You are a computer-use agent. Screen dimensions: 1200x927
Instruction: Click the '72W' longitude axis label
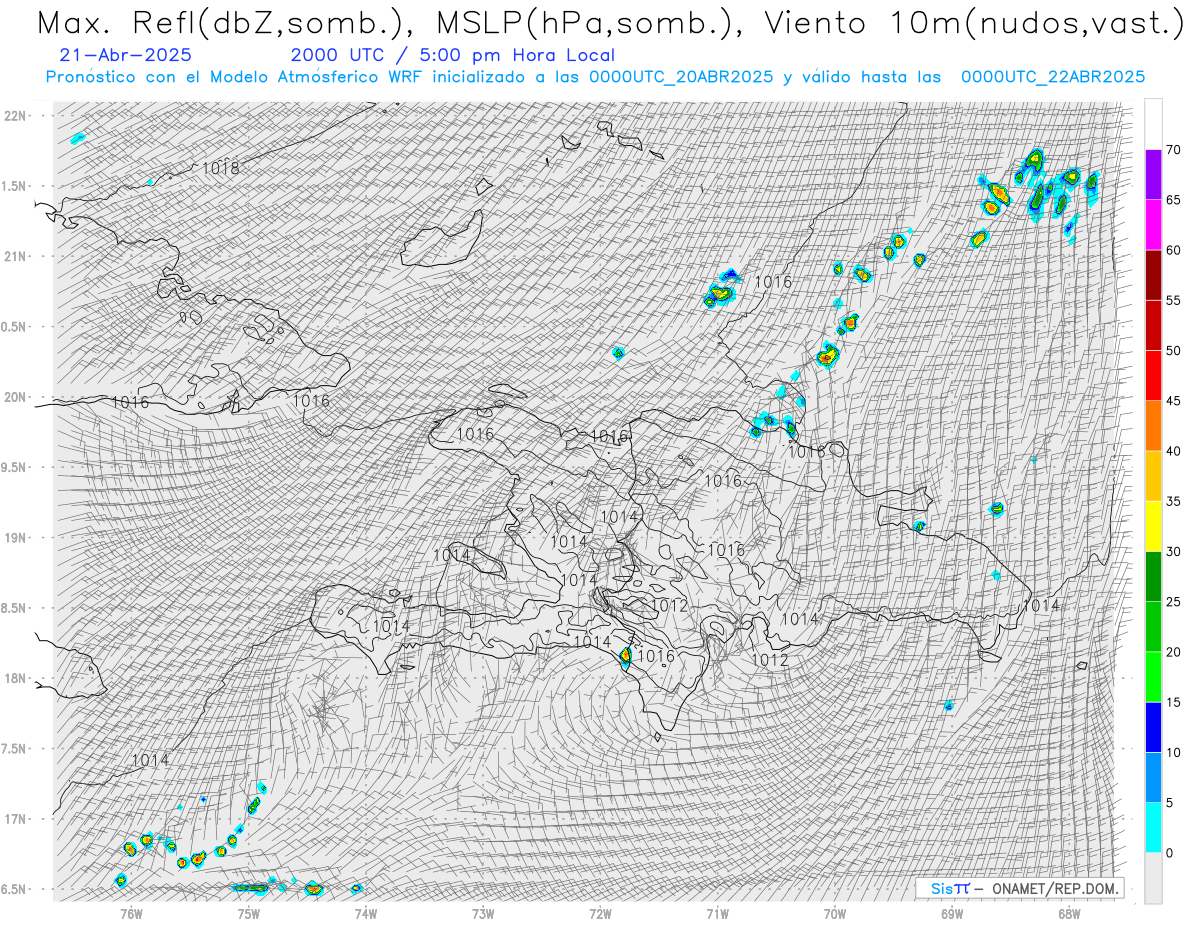click(x=600, y=914)
